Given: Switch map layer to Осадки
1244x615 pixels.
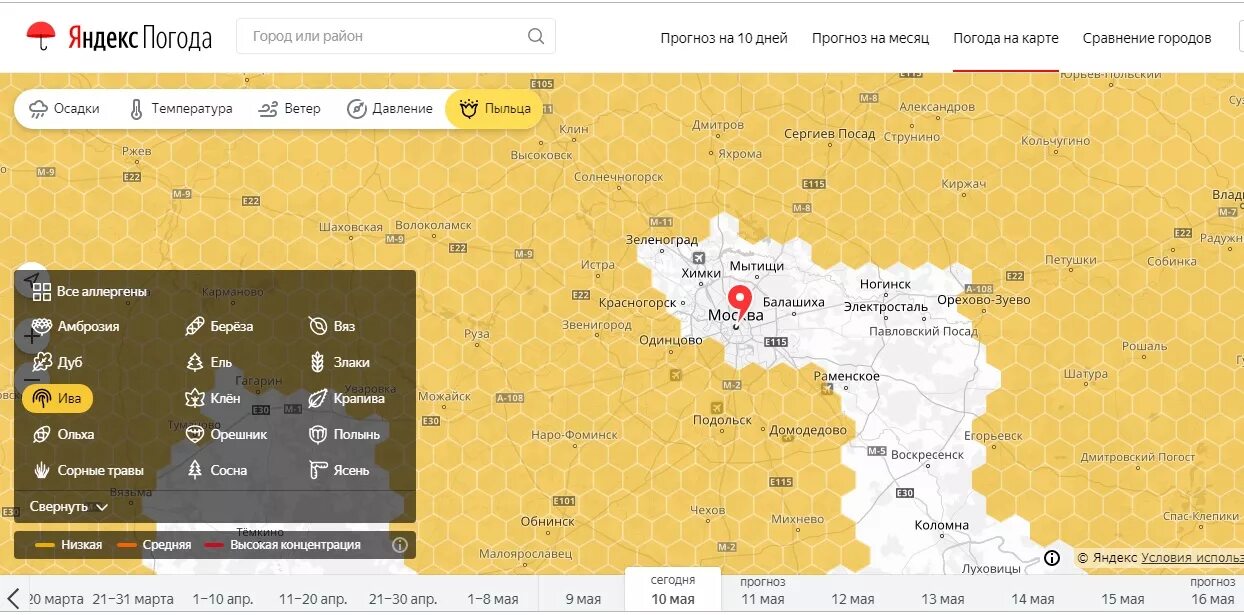Looking at the screenshot, I should tap(65, 108).
